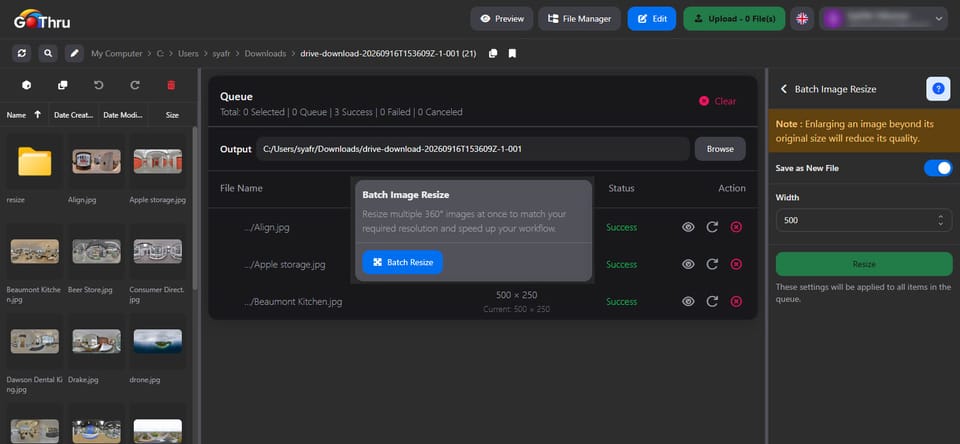Open the search icon in the path bar
The width and height of the screenshot is (960, 444).
tap(48, 53)
